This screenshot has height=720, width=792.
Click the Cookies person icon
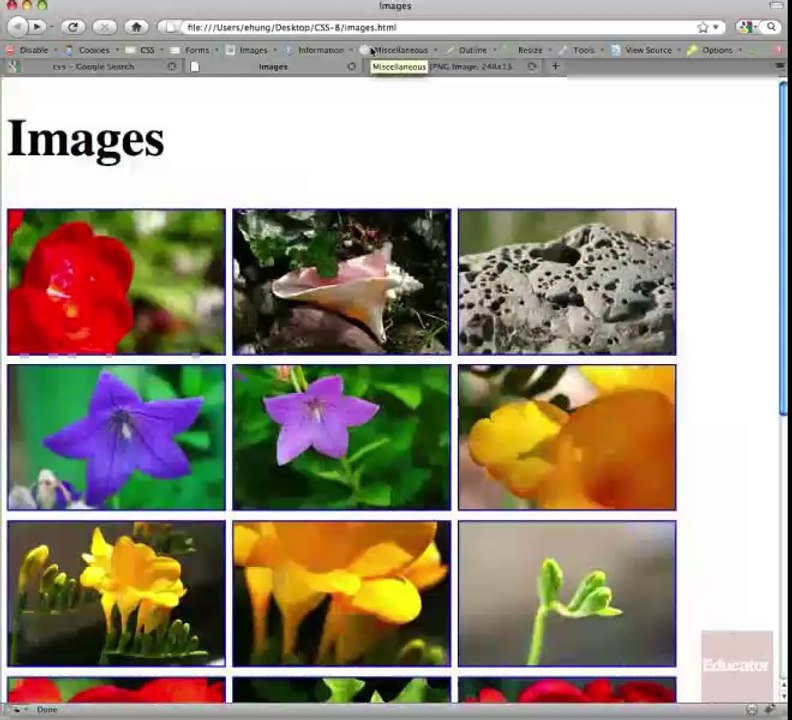pos(69,50)
